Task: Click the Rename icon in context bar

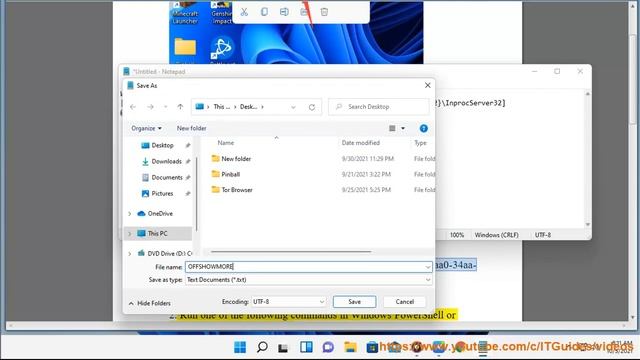Action: (284, 12)
